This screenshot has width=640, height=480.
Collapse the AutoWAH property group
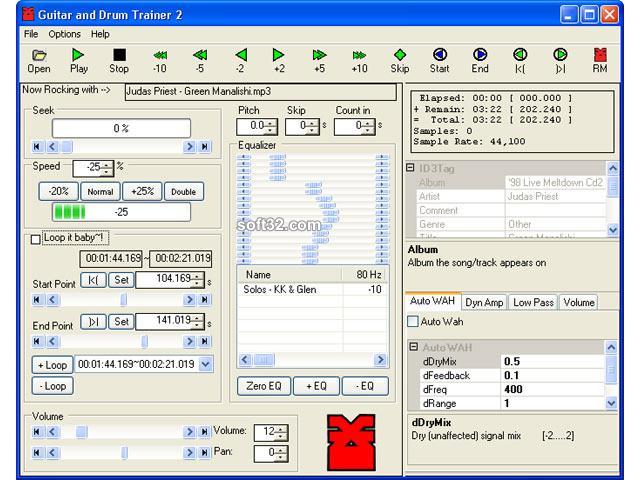click(413, 347)
